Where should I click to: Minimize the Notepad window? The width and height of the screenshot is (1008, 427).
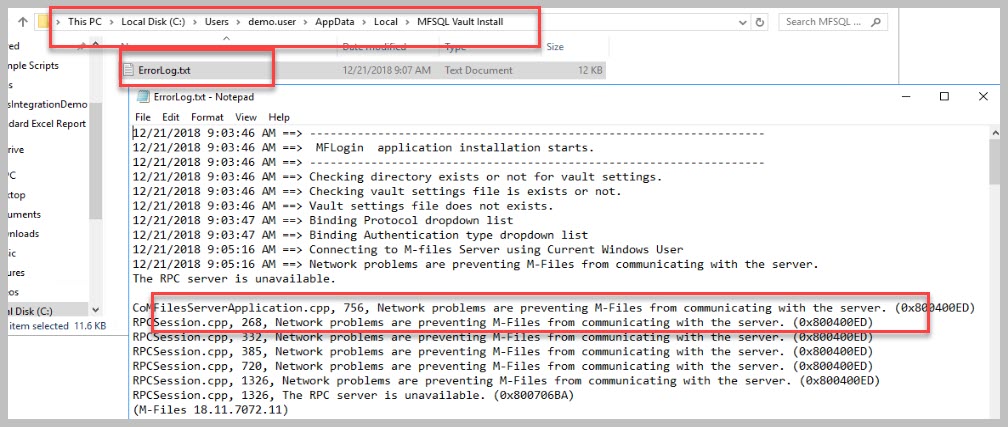click(906, 96)
